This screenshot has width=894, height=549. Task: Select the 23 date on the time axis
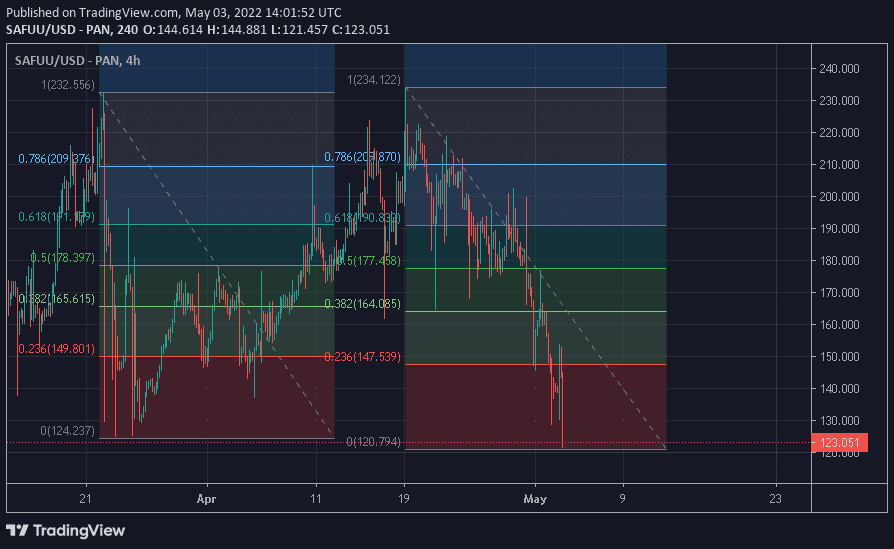pyautogui.click(x=777, y=497)
